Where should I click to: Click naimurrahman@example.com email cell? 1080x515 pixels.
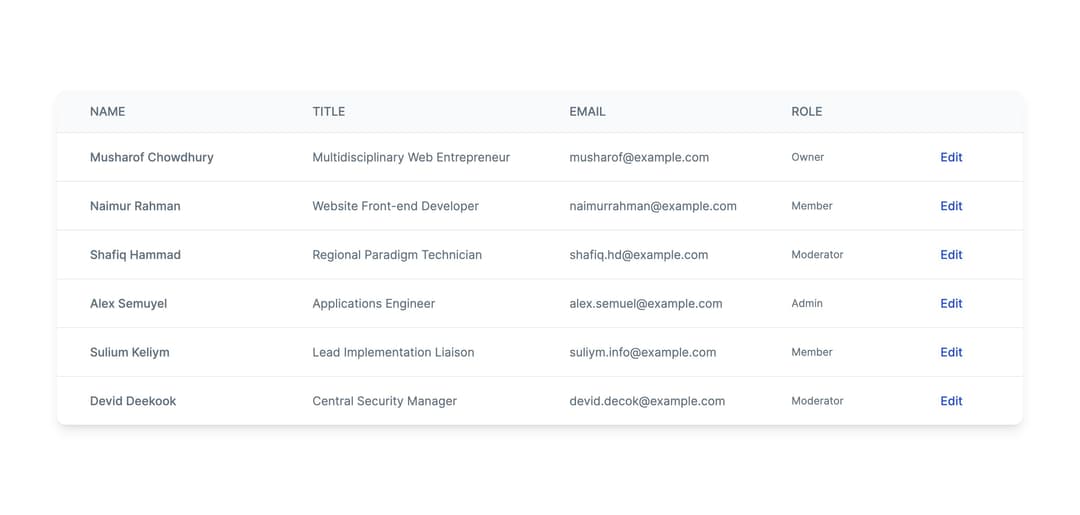pyautogui.click(x=652, y=206)
